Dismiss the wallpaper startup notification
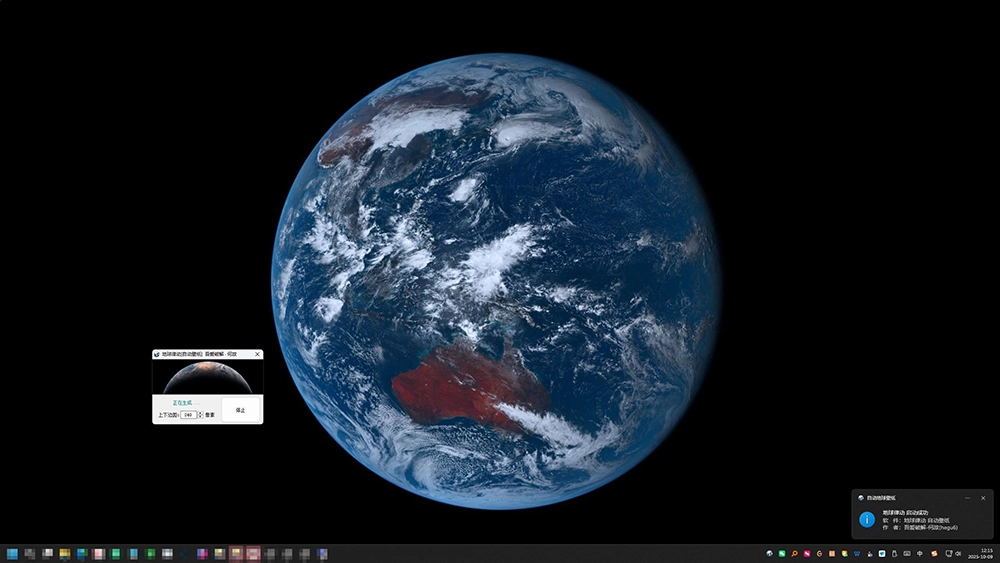The width and height of the screenshot is (1000, 563). pyautogui.click(x=983, y=497)
